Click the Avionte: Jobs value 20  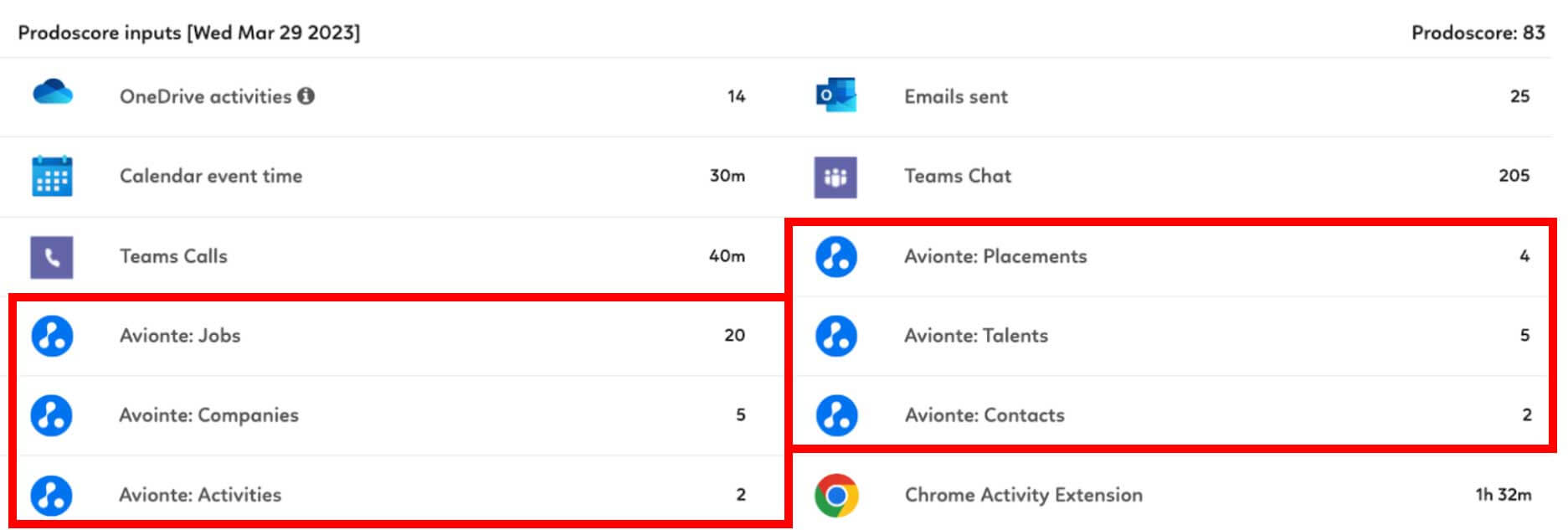click(x=734, y=336)
